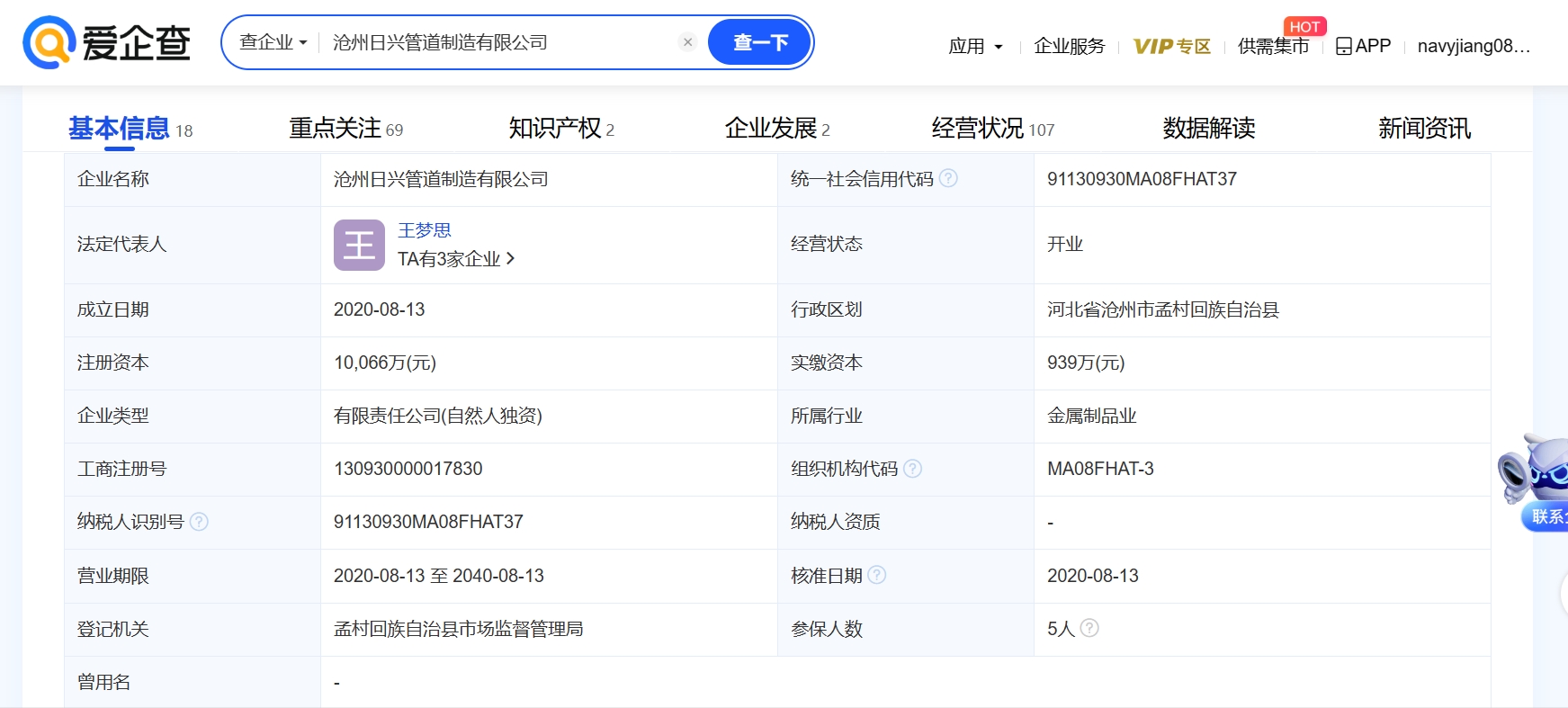This screenshot has height=708, width=1568.
Task: Click the Aiqicha logo icon
Action: coord(49,42)
